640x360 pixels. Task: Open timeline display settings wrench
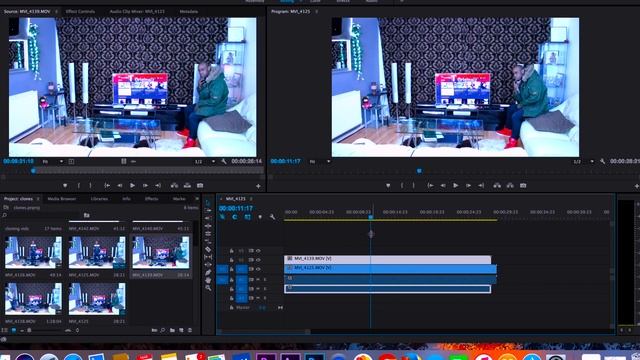(x=272, y=217)
